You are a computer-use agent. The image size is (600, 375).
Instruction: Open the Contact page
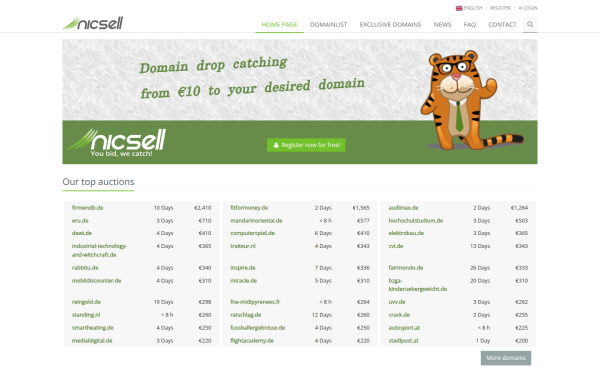point(502,24)
